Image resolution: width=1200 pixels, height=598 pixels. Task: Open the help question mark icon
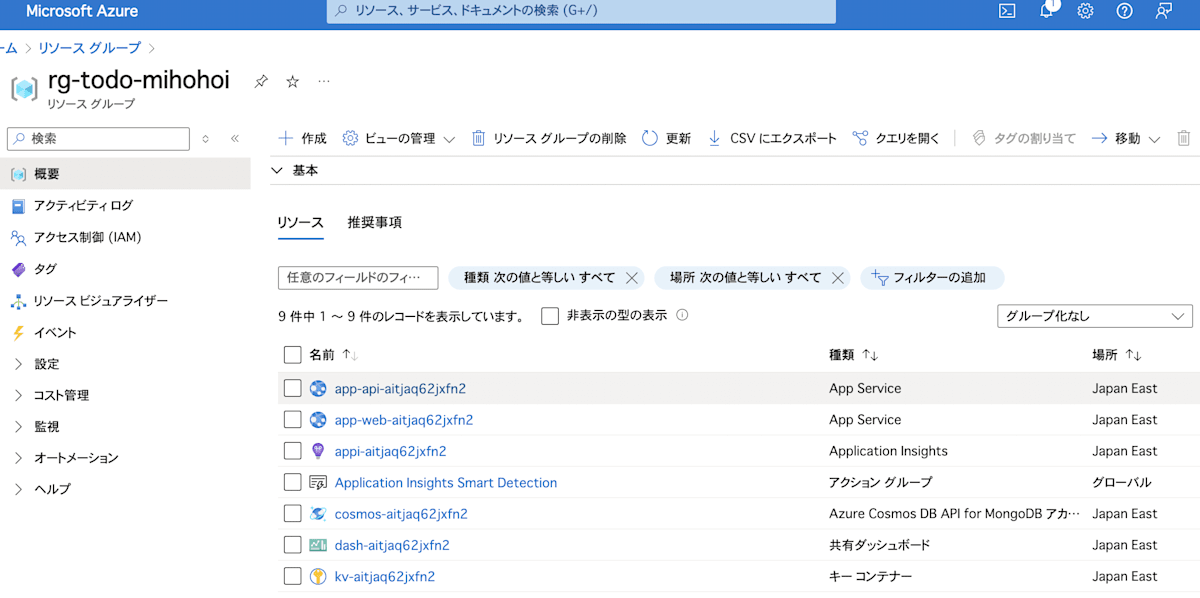coord(1124,11)
